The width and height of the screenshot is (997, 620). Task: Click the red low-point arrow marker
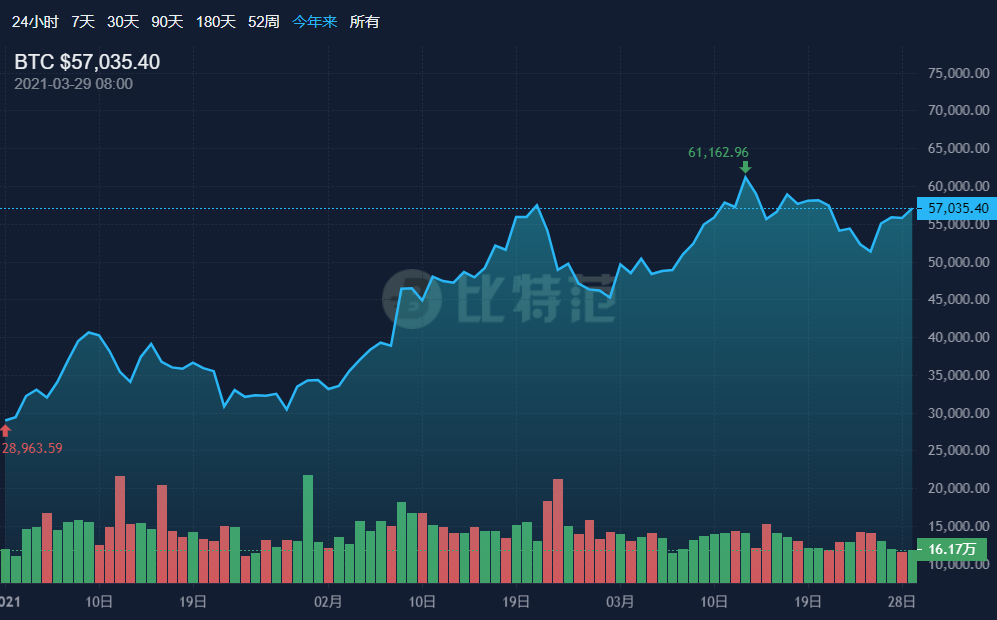click(5, 430)
